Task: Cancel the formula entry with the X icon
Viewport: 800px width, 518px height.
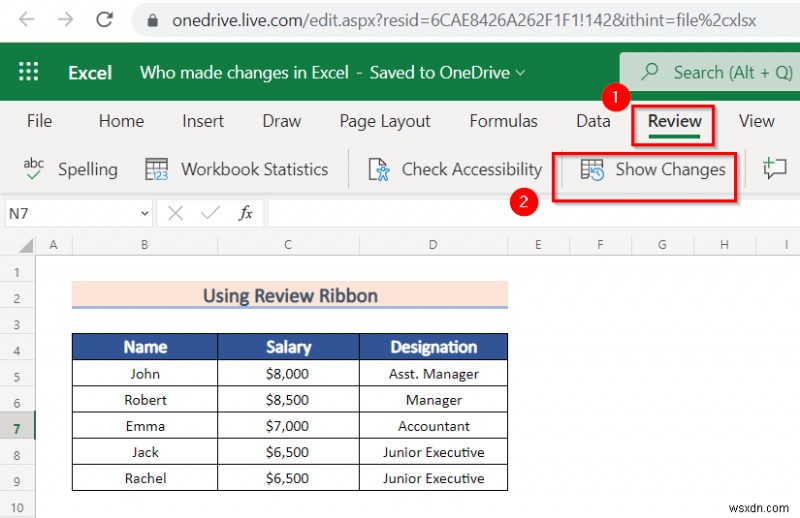Action: click(x=176, y=213)
